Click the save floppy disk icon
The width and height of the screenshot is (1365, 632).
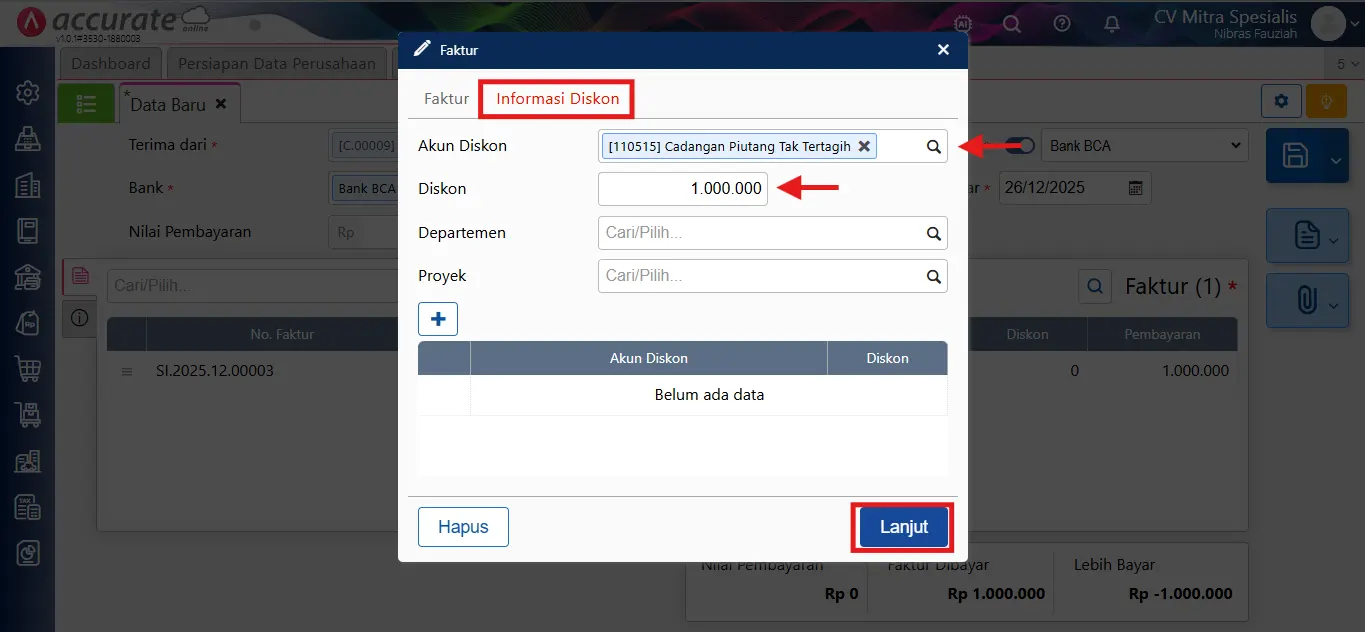1295,156
